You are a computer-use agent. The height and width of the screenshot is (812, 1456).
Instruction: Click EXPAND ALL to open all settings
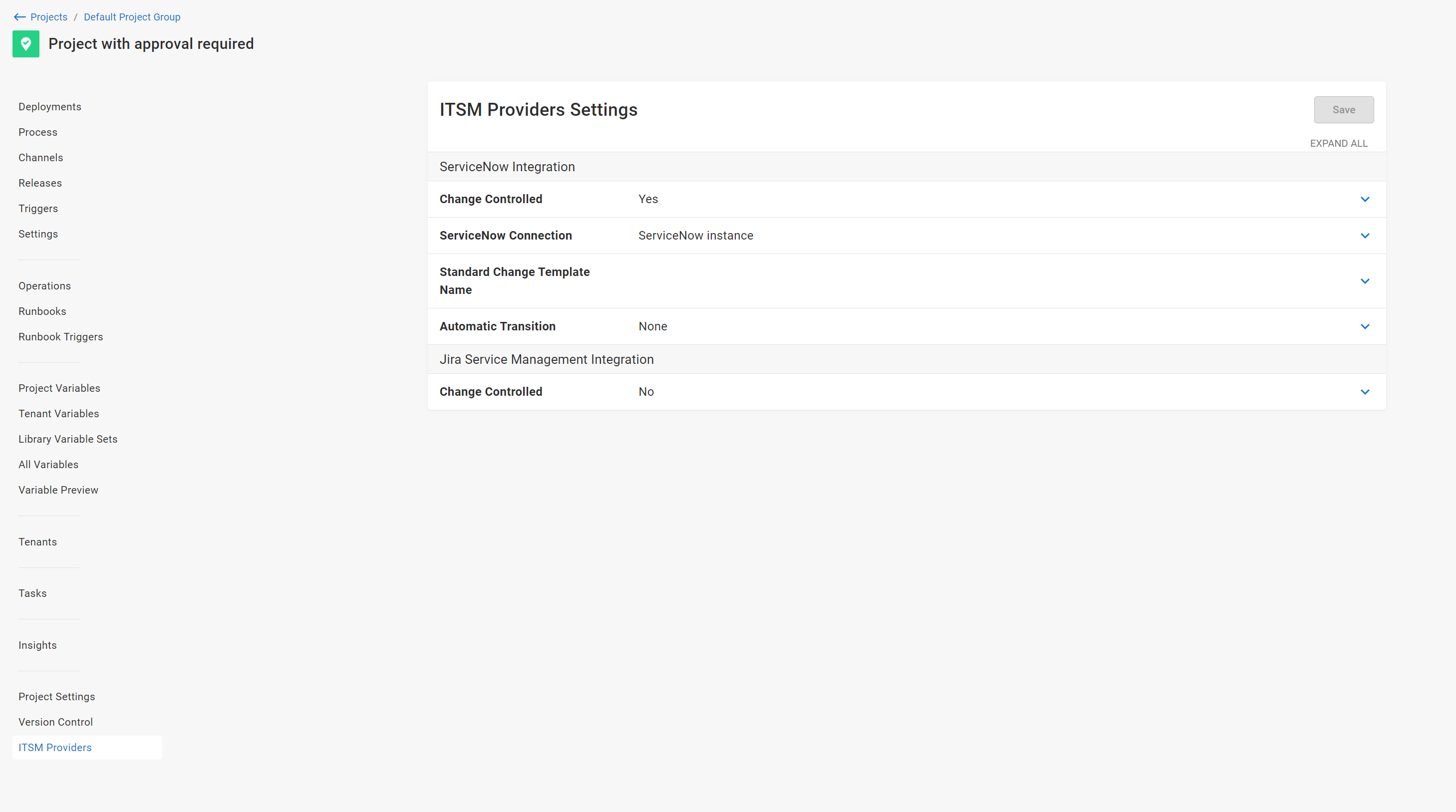(x=1339, y=143)
